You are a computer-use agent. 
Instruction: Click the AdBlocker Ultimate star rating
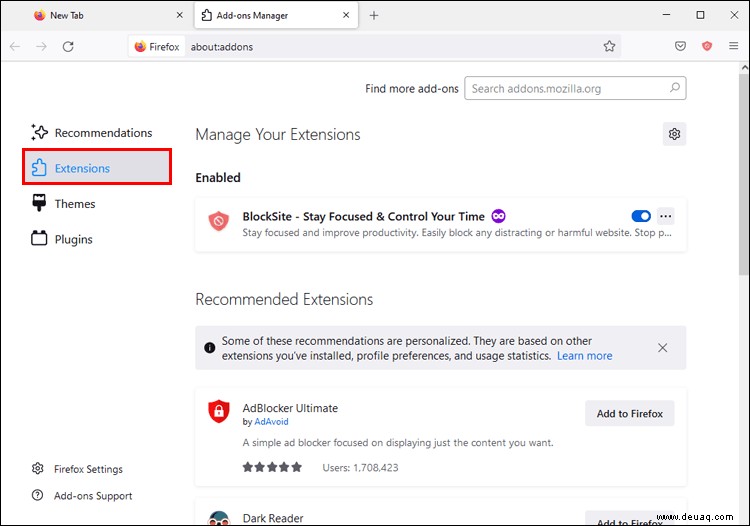pyautogui.click(x=272, y=467)
